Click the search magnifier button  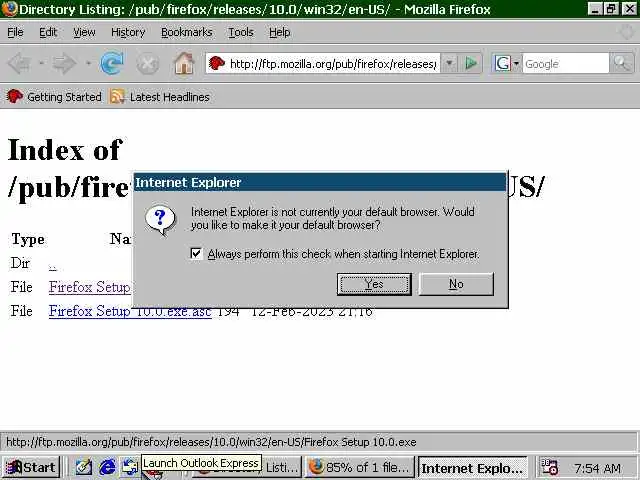tap(621, 63)
